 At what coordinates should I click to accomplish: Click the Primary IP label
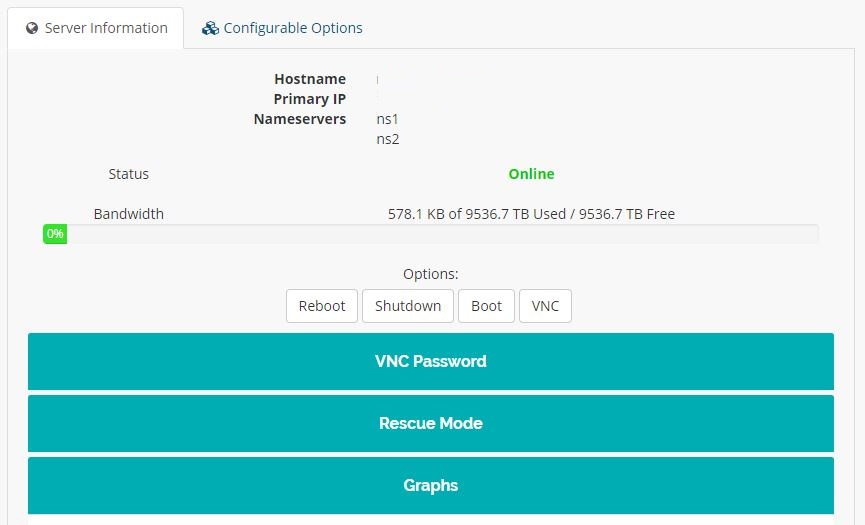[x=309, y=99]
